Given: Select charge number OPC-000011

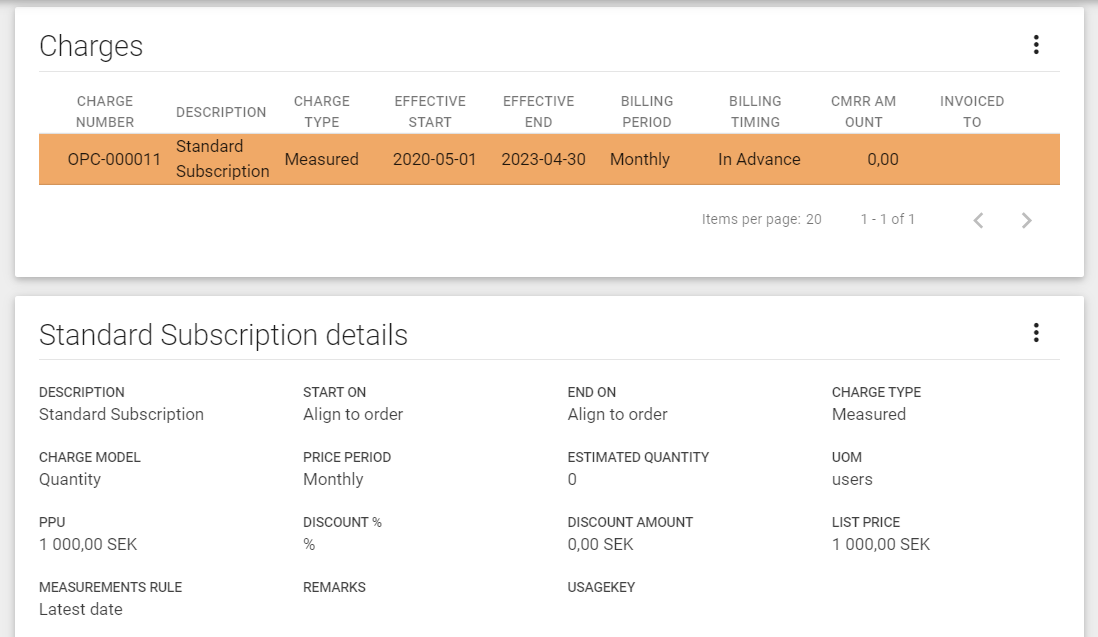Looking at the screenshot, I should 114,160.
